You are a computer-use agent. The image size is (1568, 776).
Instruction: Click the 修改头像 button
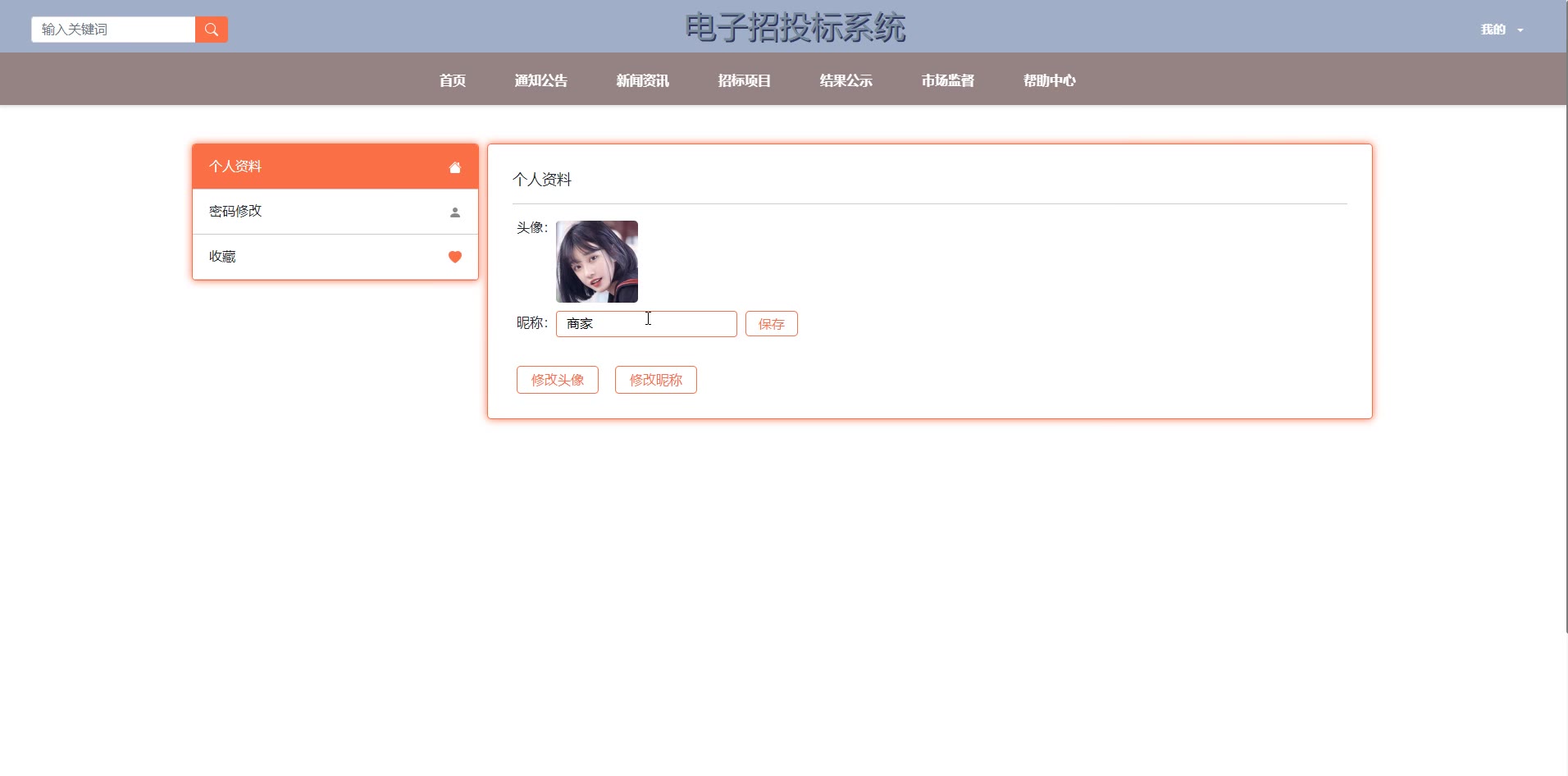pyautogui.click(x=558, y=380)
